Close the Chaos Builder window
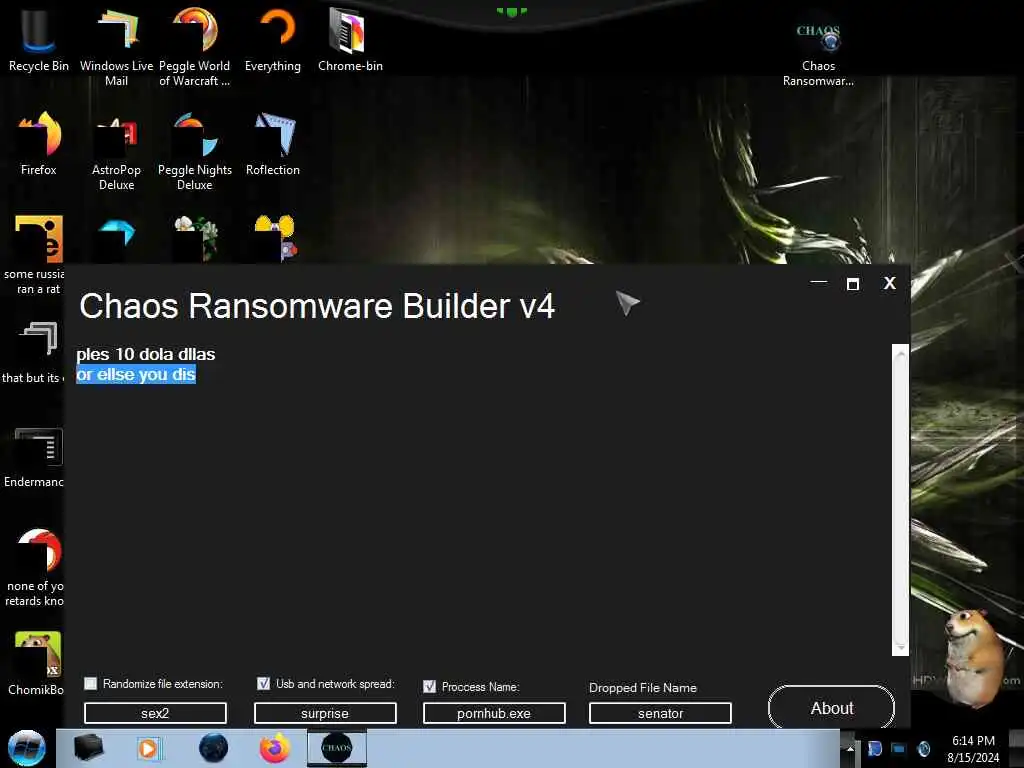Viewport: 1024px width, 768px height. [x=889, y=283]
